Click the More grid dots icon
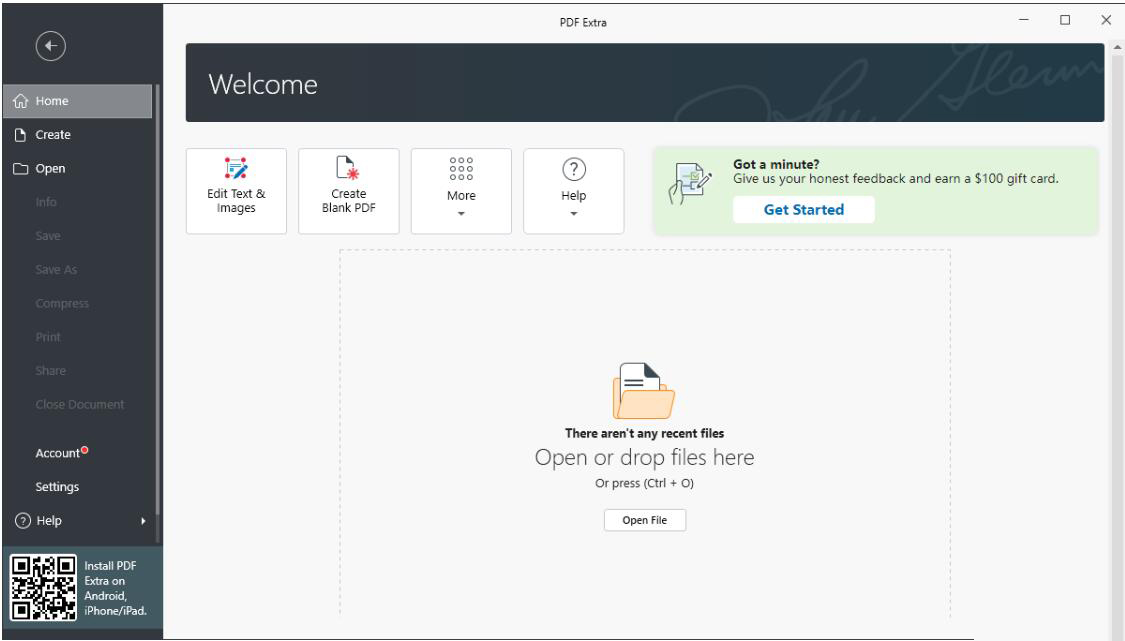Image resolution: width=1125 pixels, height=641 pixels. coord(461,169)
